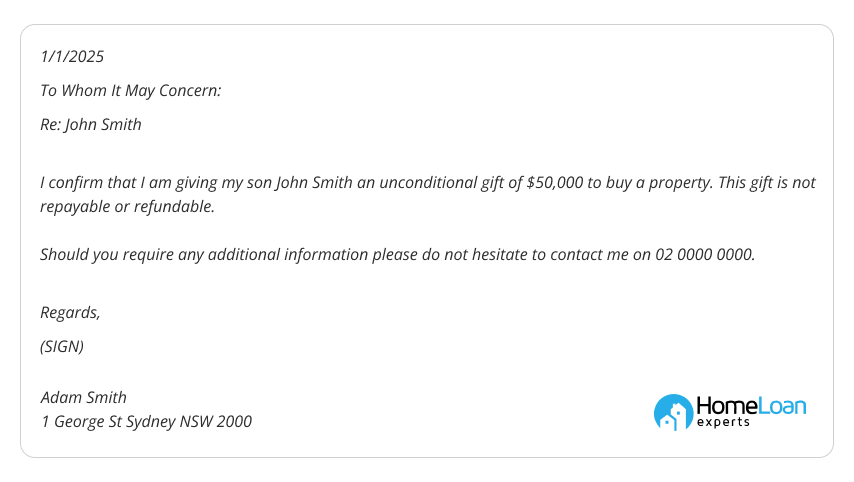Click NSW 2000 in the address

[216, 422]
